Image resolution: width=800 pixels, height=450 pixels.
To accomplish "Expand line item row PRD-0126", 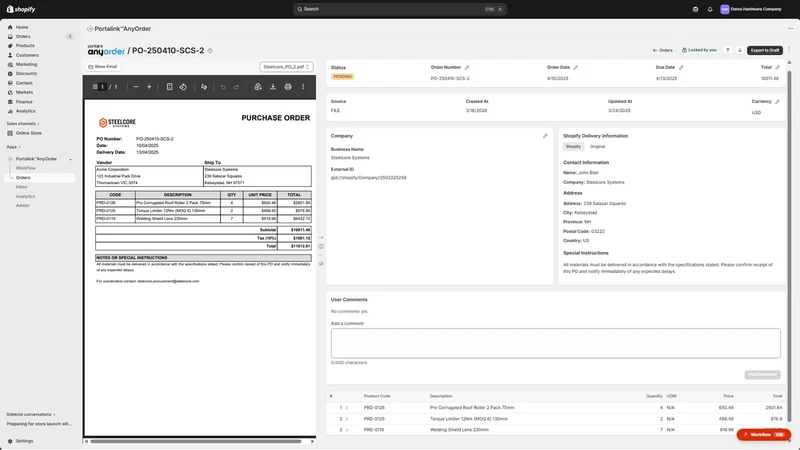I will coord(346,408).
